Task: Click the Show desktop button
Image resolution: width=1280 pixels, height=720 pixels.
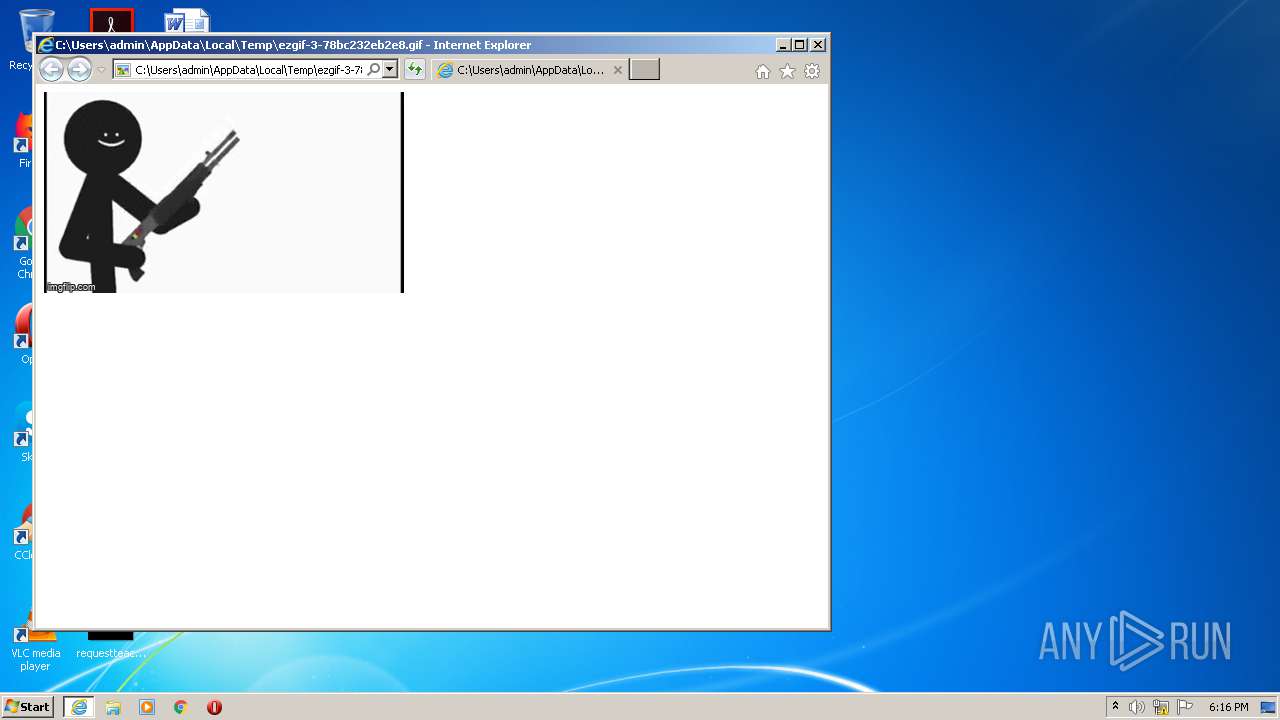Action: click(1268, 707)
